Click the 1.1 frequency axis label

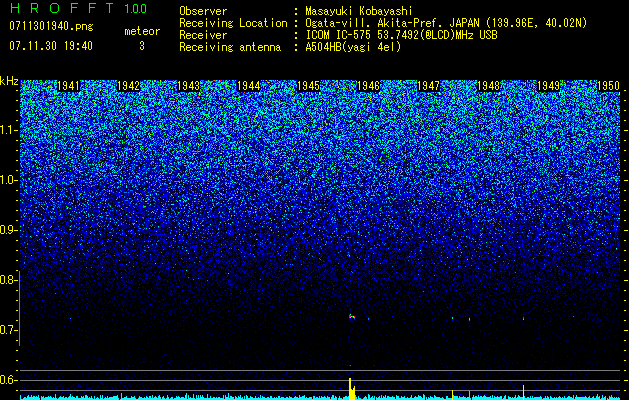click(x=8, y=130)
